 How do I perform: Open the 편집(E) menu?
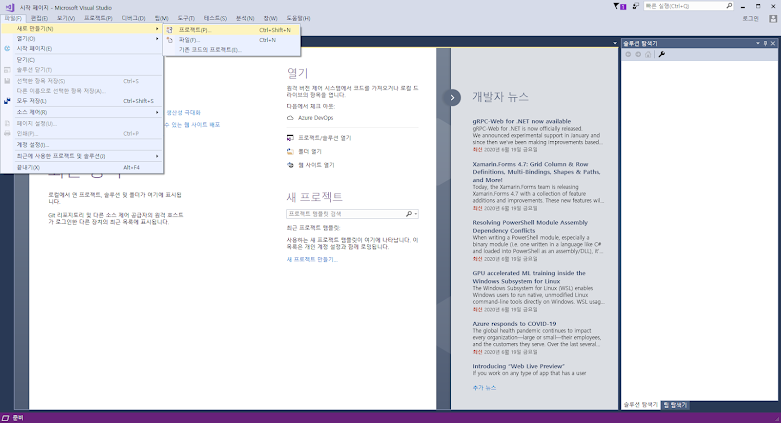pyautogui.click(x=39, y=18)
